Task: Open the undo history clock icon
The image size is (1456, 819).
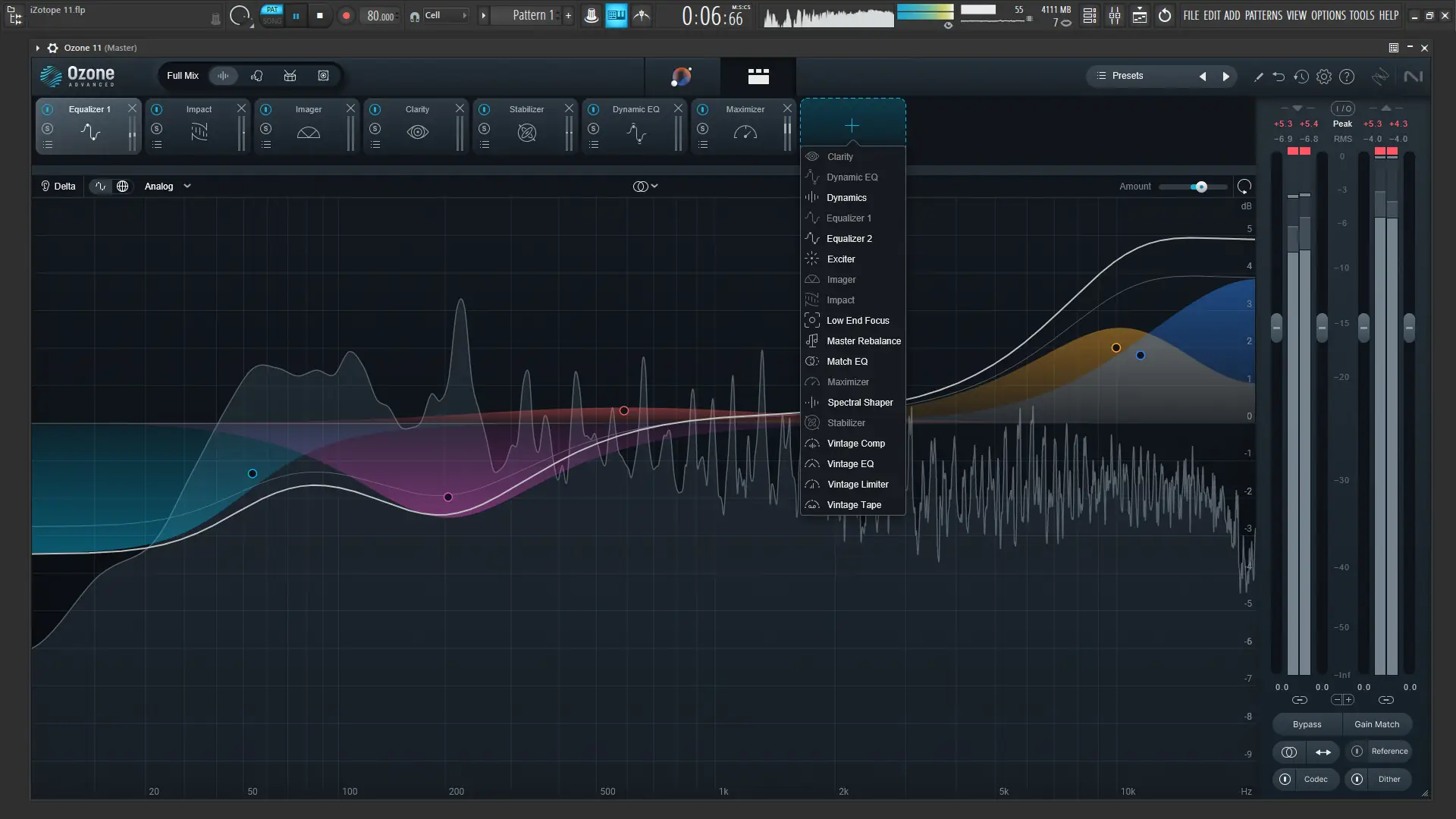Action: point(1301,77)
